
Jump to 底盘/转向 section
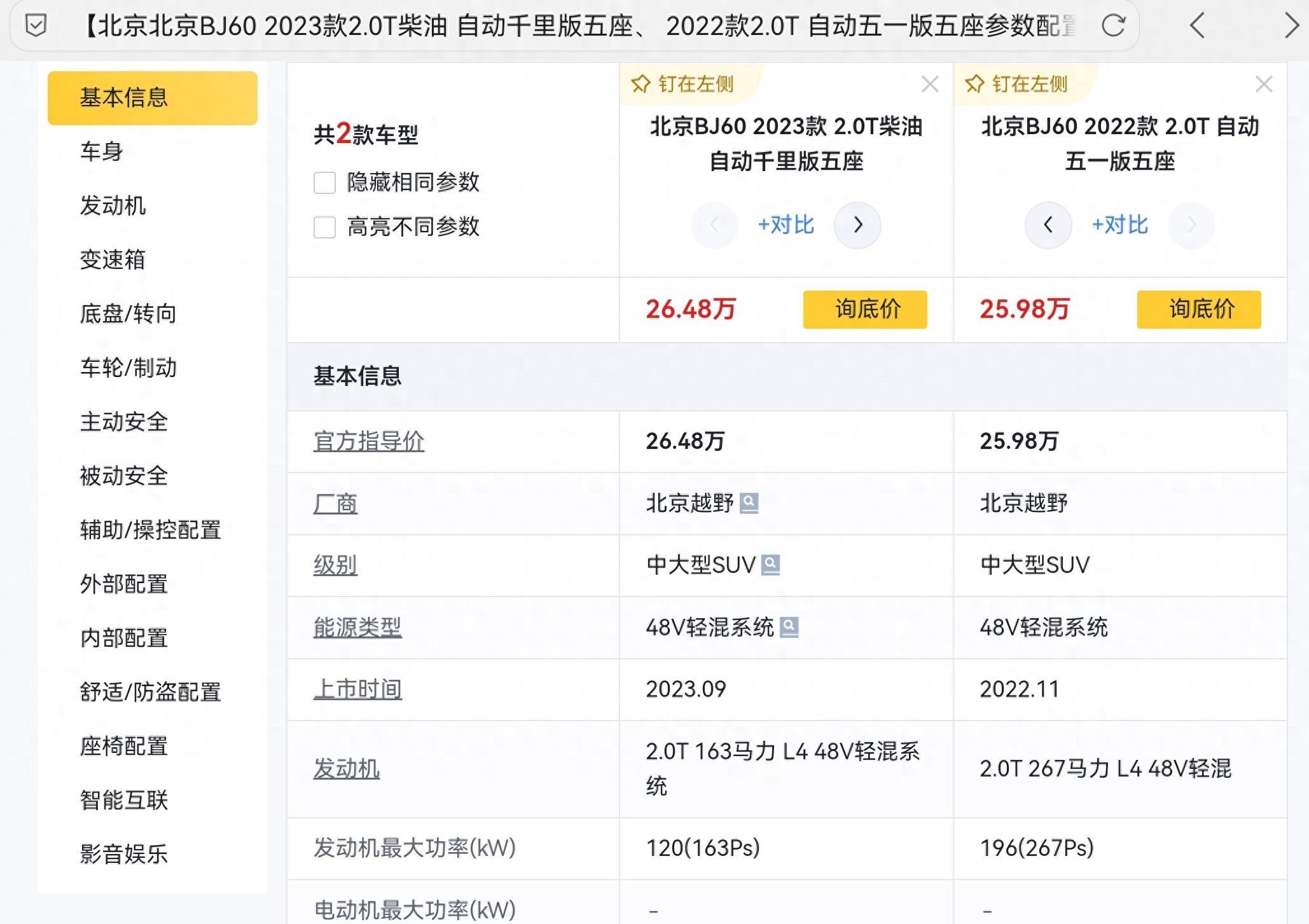pos(128,314)
